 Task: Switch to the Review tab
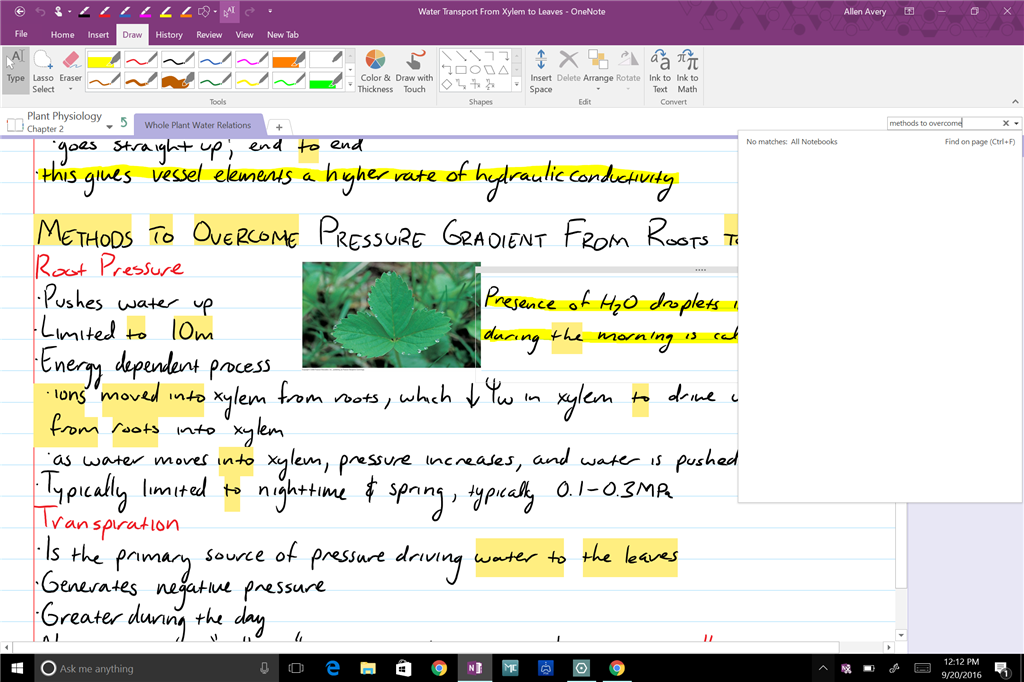pyautogui.click(x=209, y=35)
